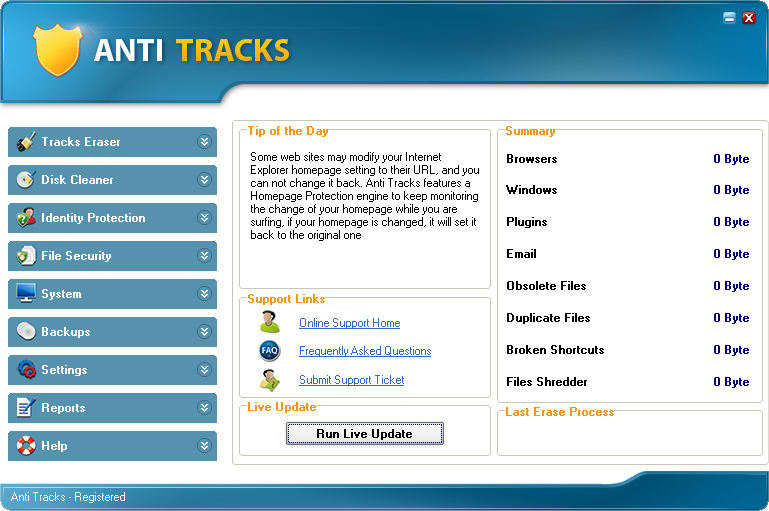Select the Browsers summary label
Image resolution: width=769 pixels, height=511 pixels.
click(532, 159)
